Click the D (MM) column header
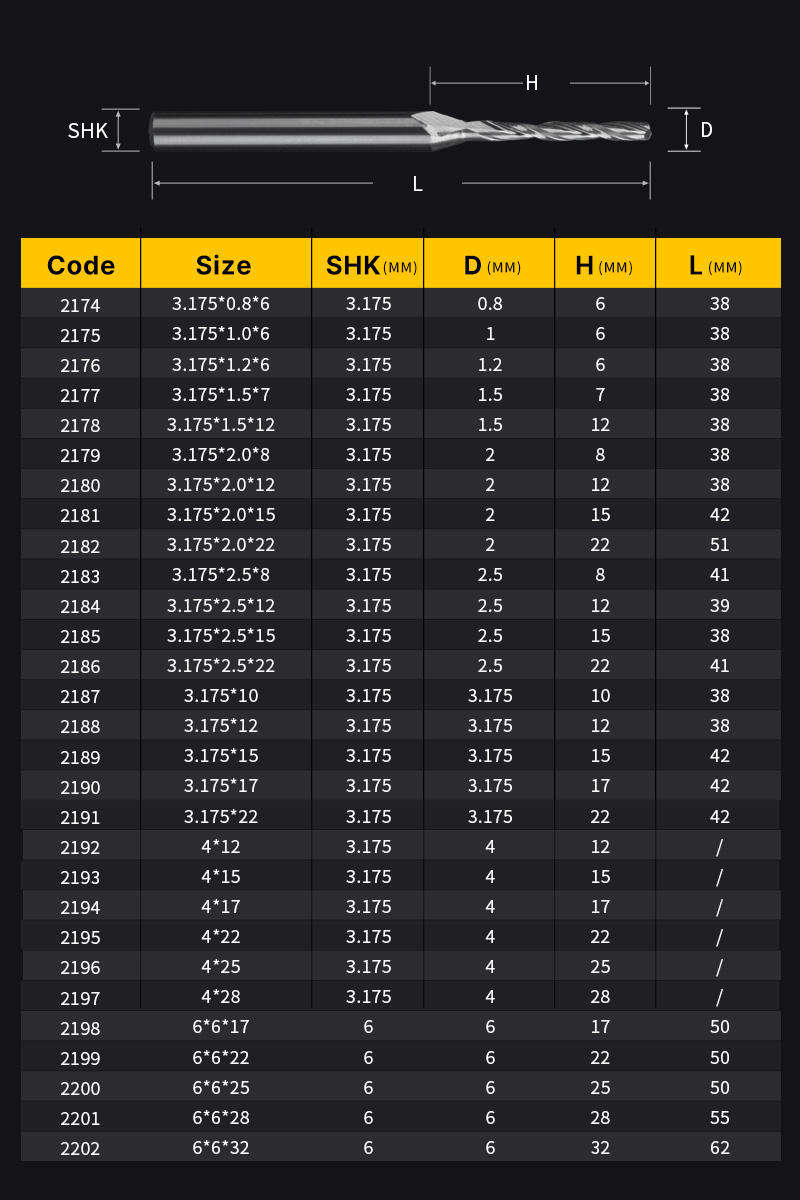800x1200 pixels. point(491,265)
